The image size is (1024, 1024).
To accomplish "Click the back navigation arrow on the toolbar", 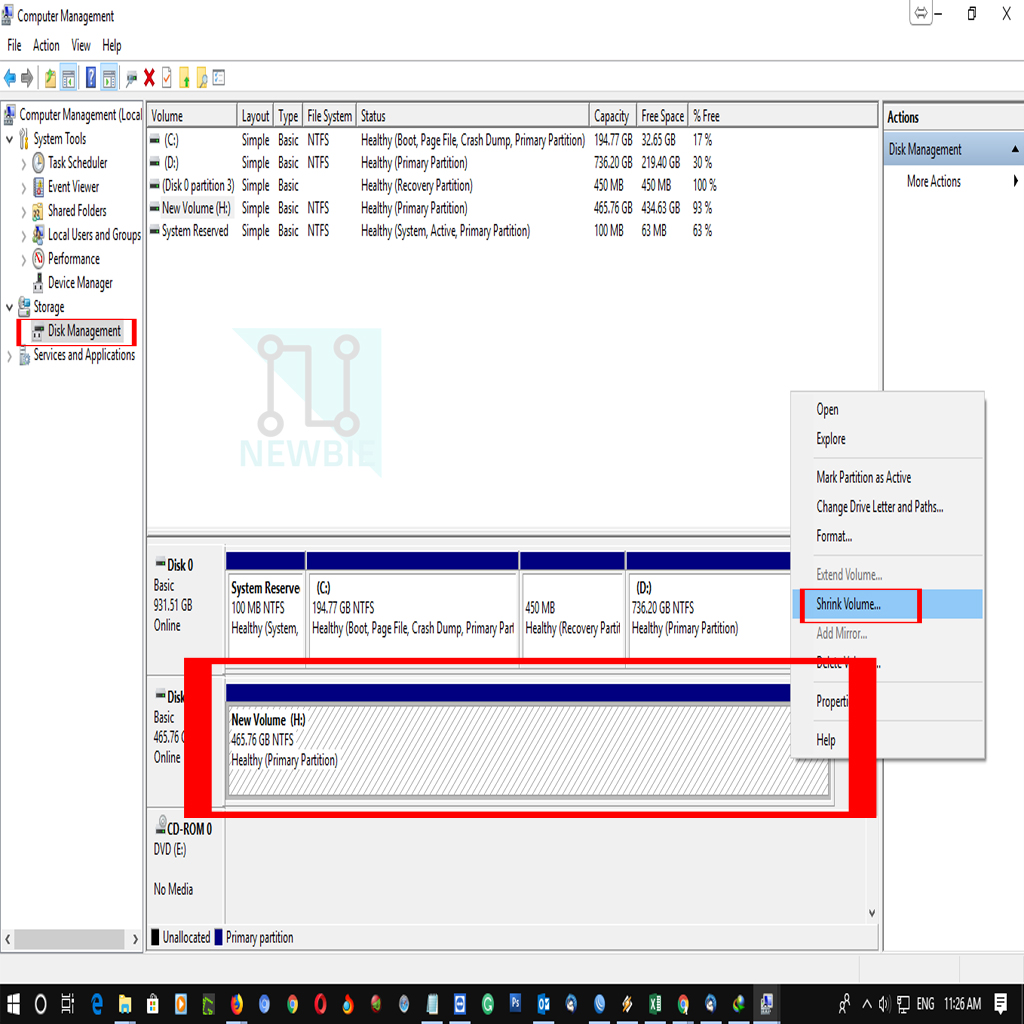I will (10, 77).
